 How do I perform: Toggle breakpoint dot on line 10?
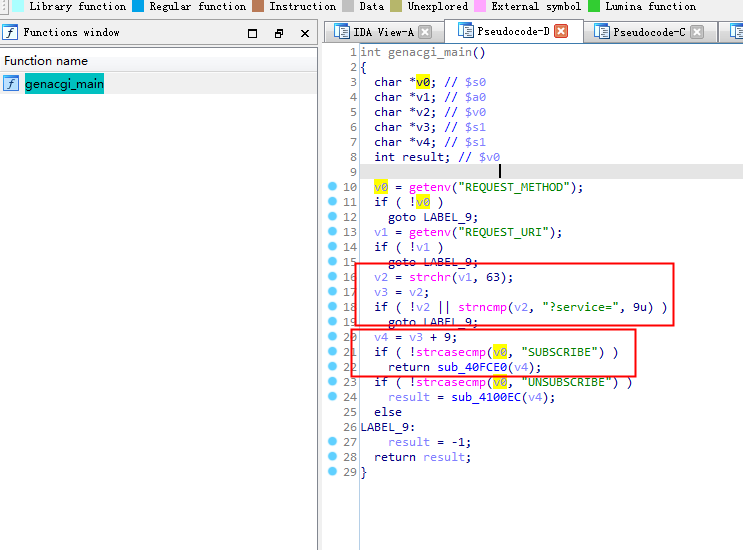point(331,187)
